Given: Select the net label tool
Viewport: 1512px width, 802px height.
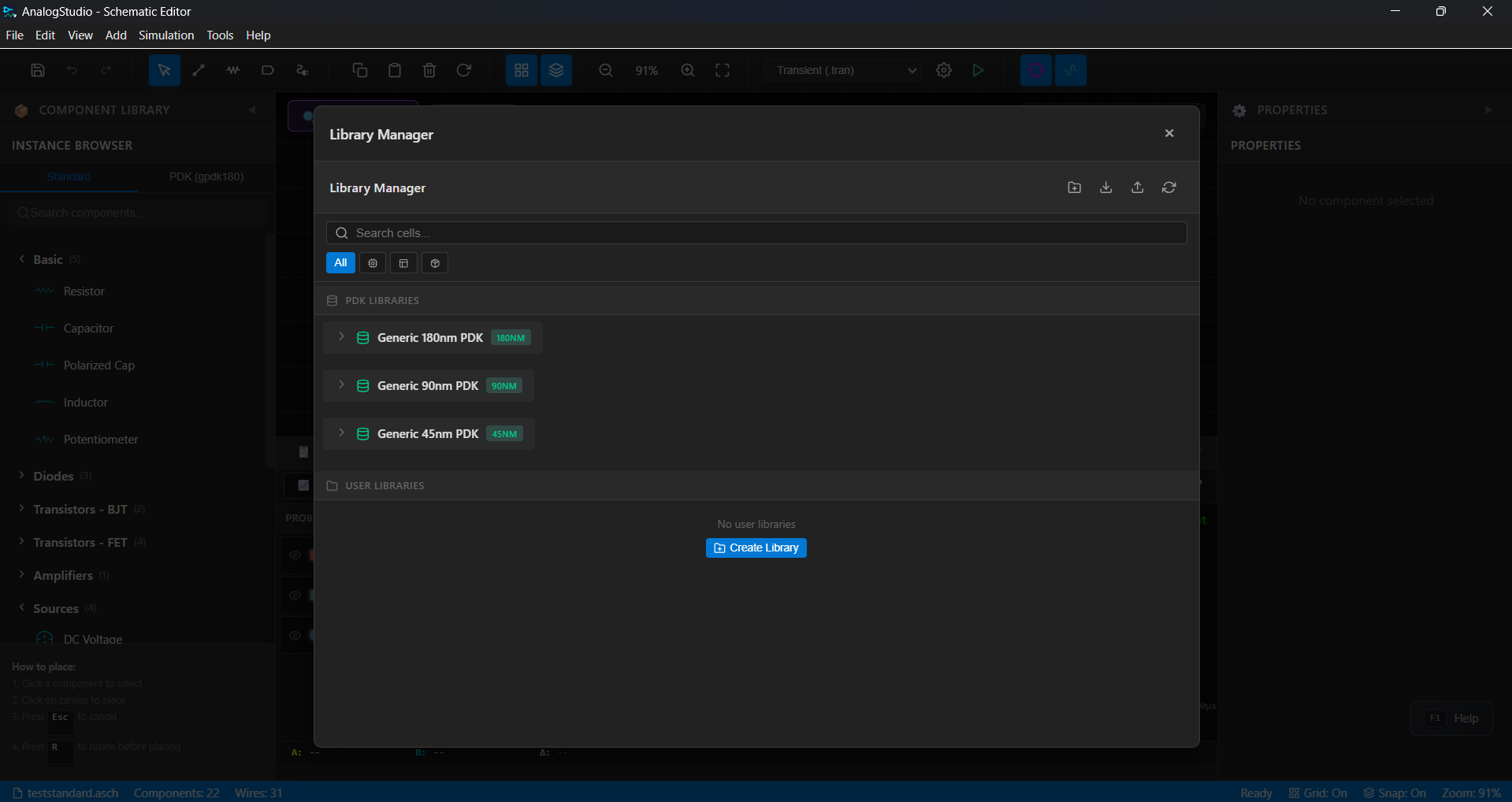Looking at the screenshot, I should 268,70.
